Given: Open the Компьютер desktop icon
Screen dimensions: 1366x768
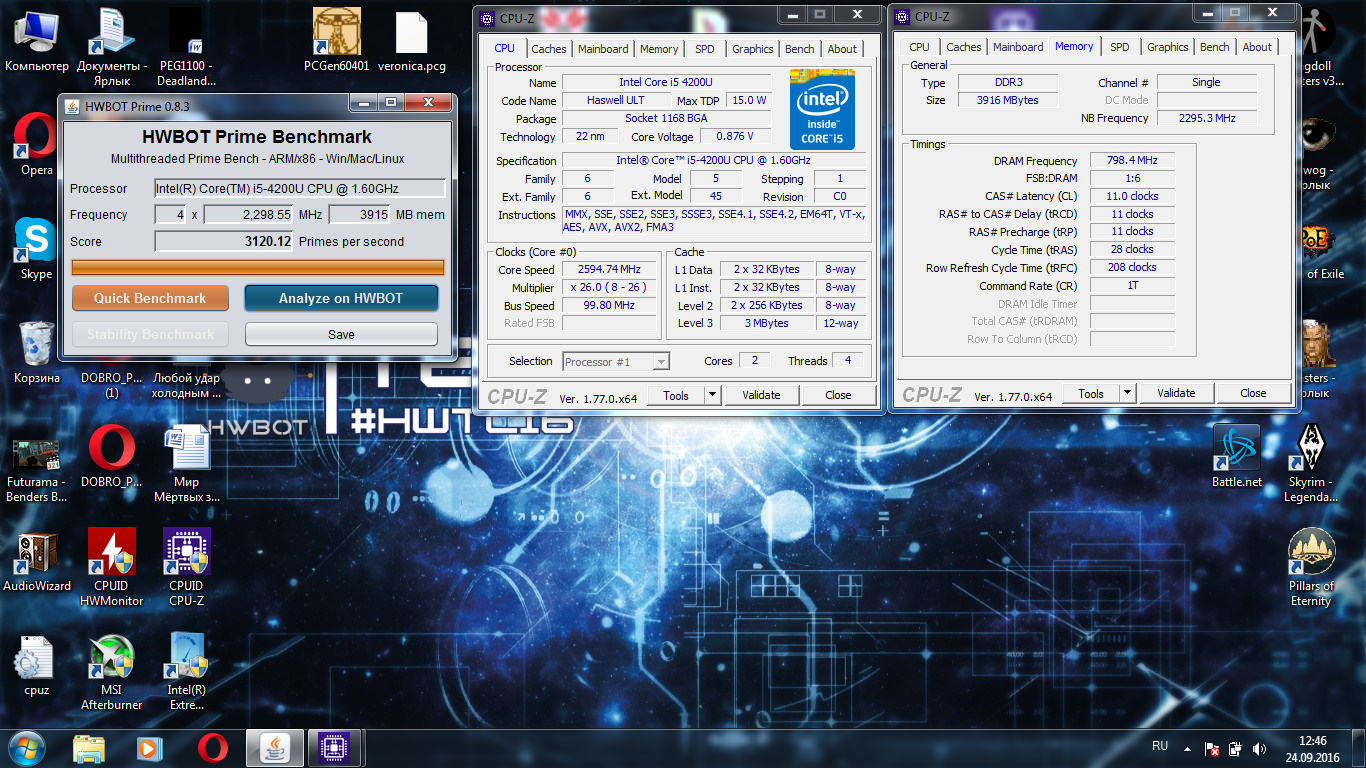Looking at the screenshot, I should (37, 42).
